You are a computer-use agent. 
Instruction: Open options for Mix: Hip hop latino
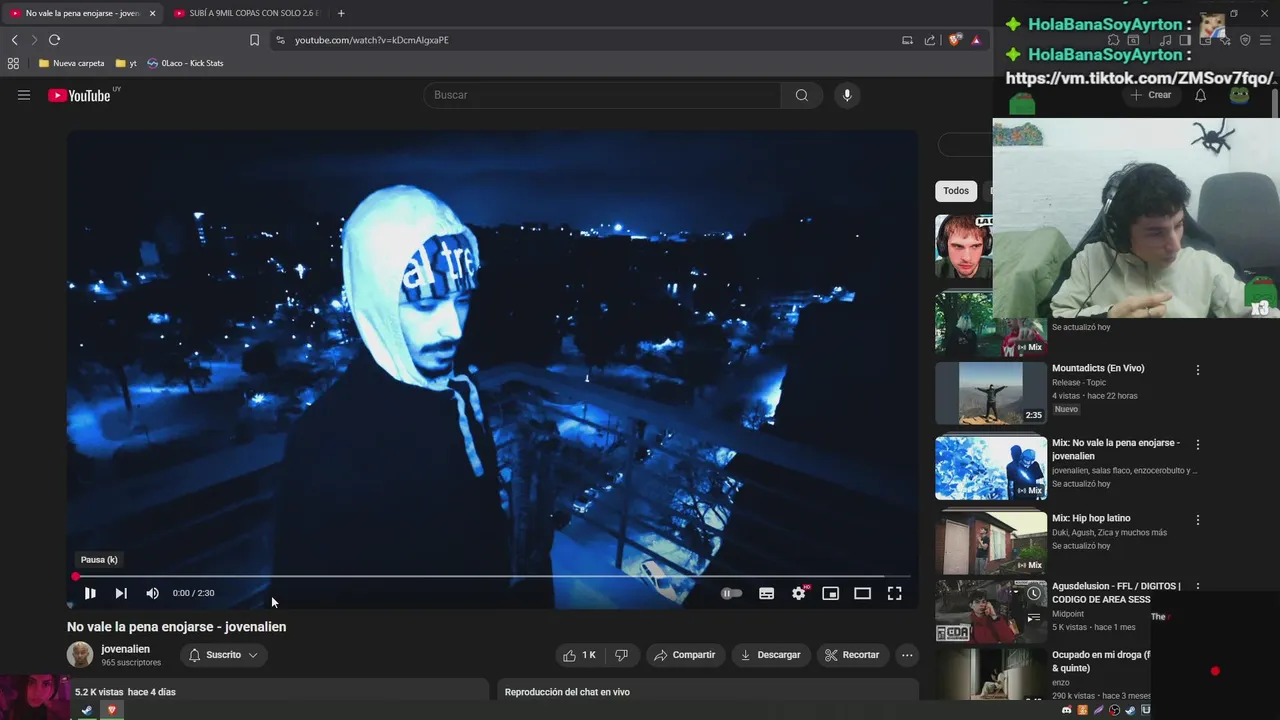click(x=1197, y=520)
